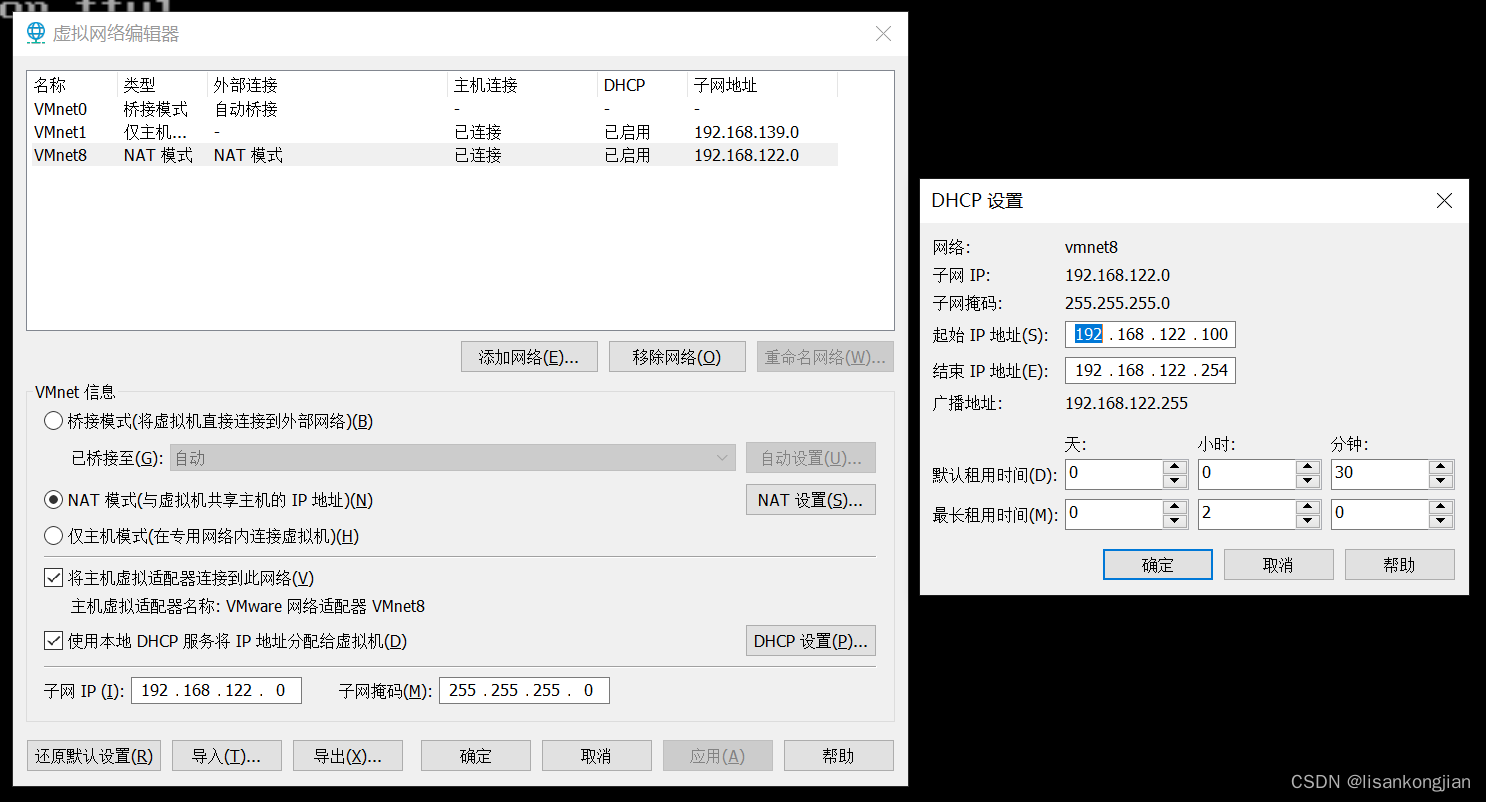Click 还原默认设置 button

tap(94, 755)
